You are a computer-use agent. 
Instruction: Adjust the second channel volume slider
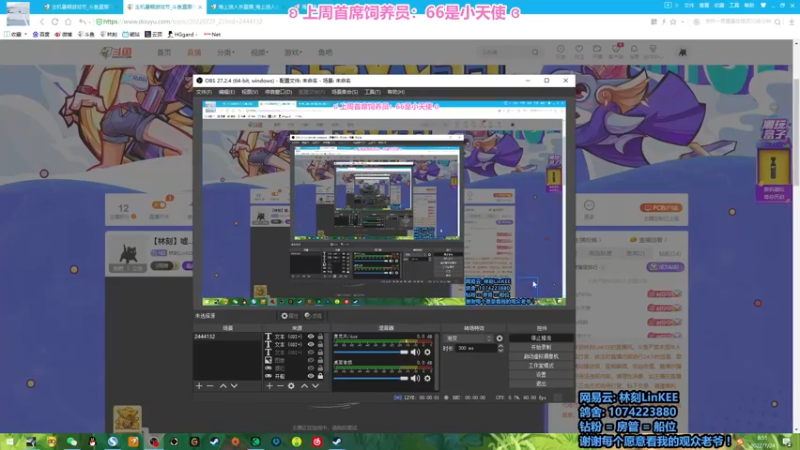point(371,379)
